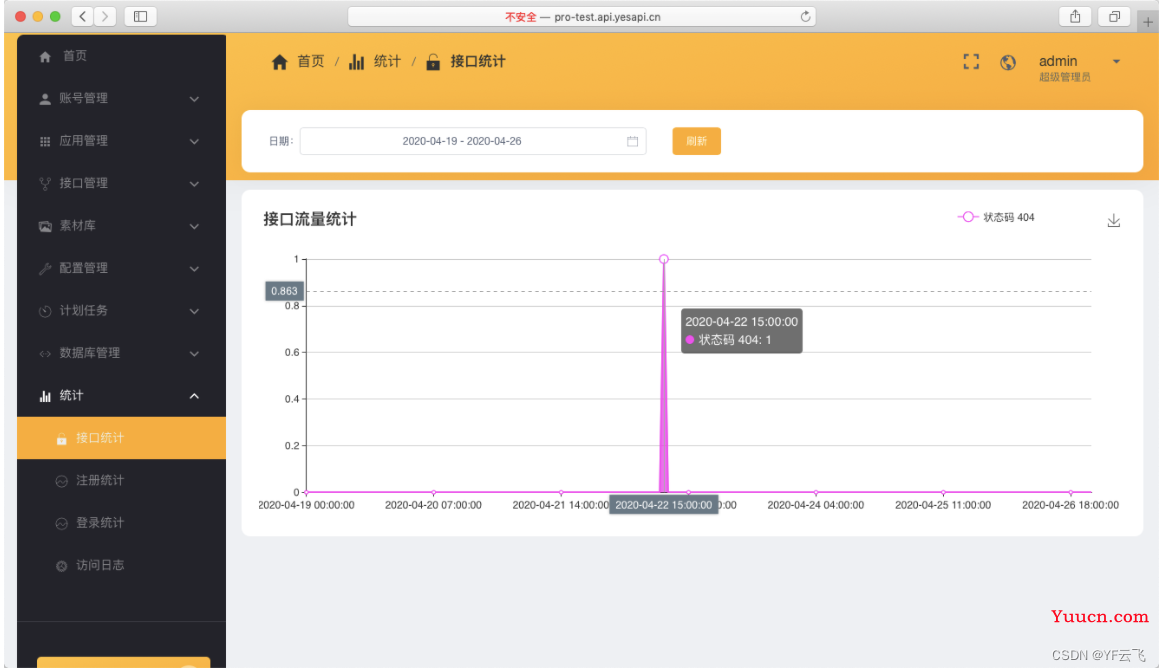Screen dimensions: 1161x671
Task: Click x-axis label 2020-04-24 04:00:00
Action: (815, 505)
